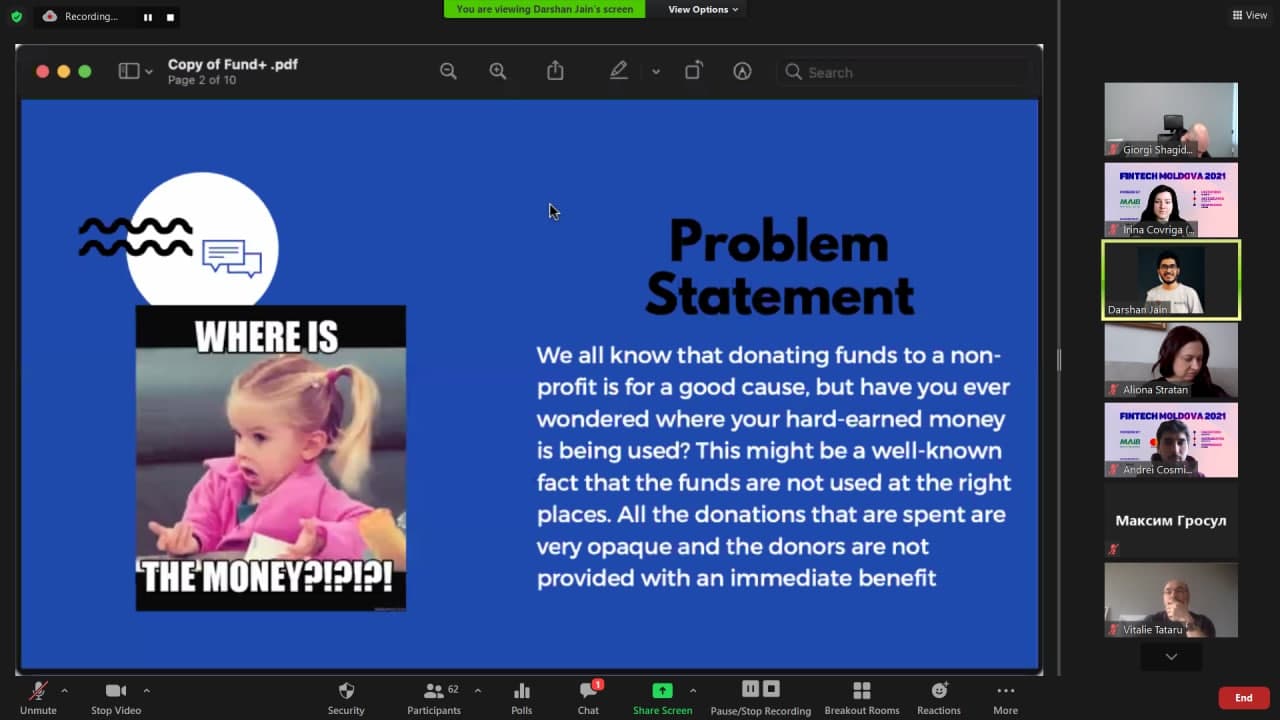
Task: Click the speech bubbles icon on the slide
Action: pyautogui.click(x=232, y=258)
